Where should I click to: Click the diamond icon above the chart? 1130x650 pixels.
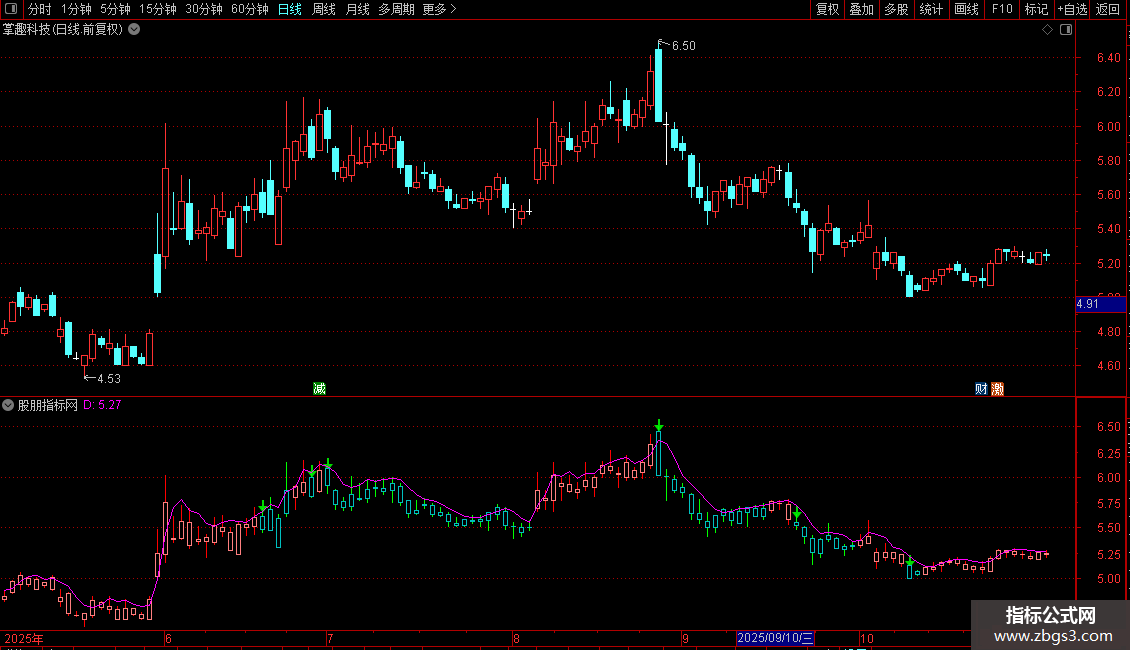pos(1048,30)
